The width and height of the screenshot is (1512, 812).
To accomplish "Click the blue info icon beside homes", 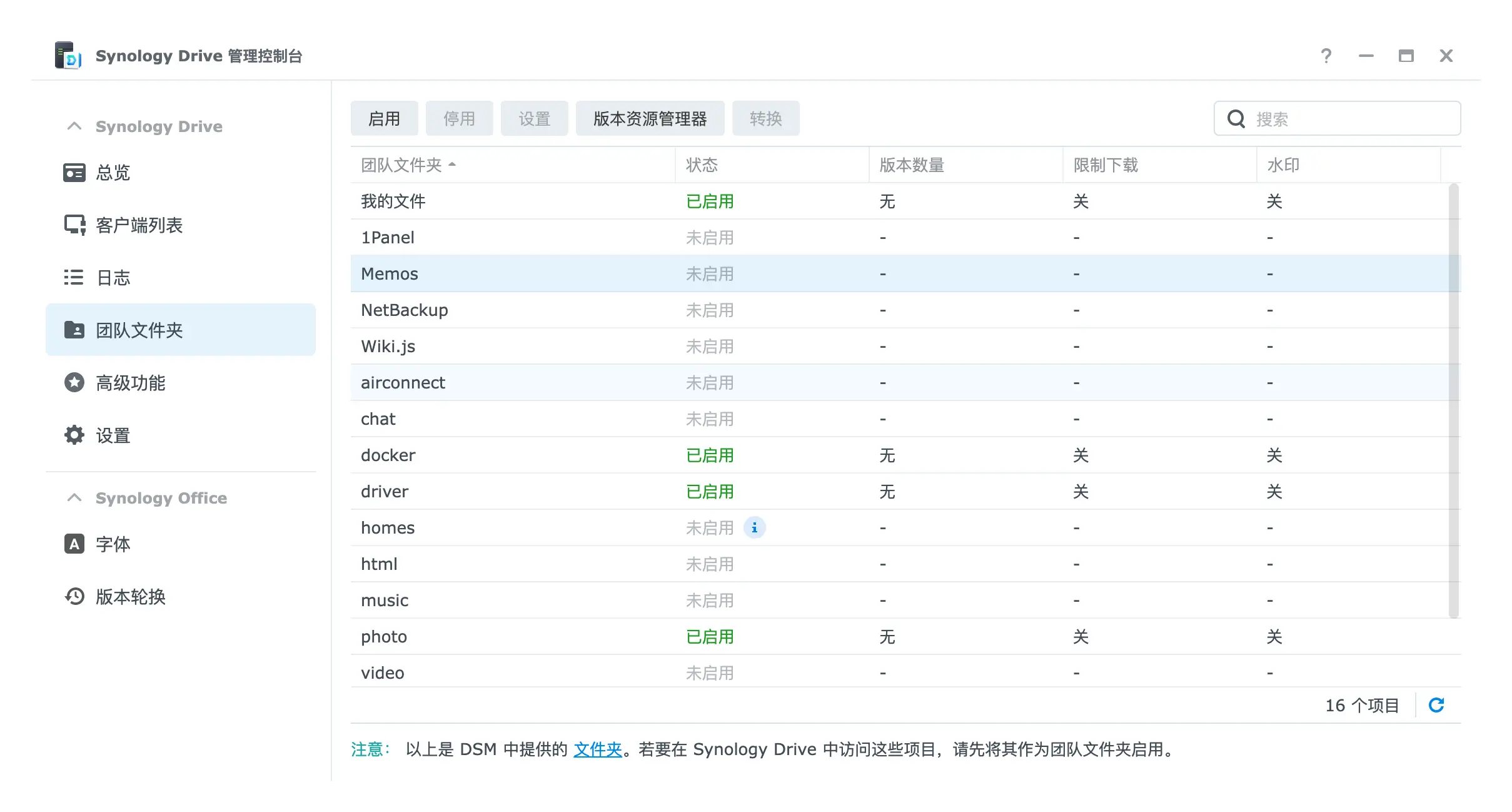I will click(754, 528).
